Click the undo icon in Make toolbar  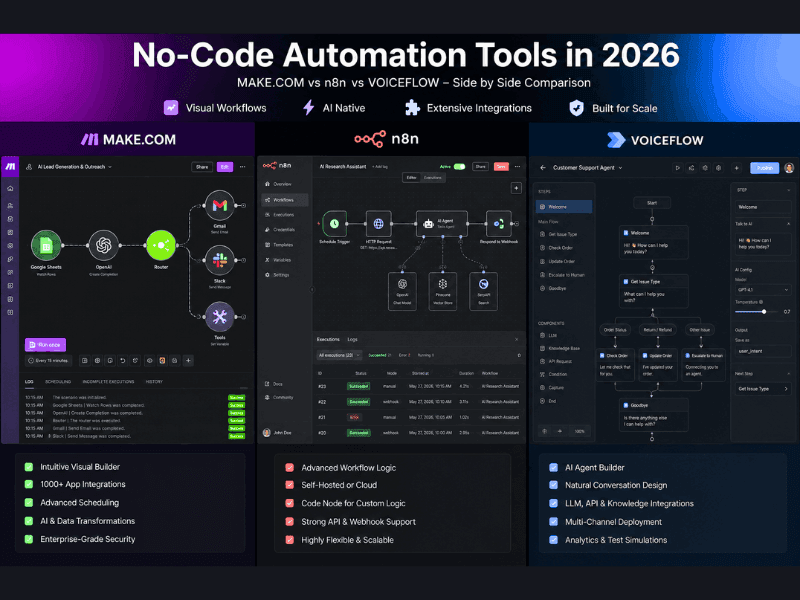click(x=122, y=361)
